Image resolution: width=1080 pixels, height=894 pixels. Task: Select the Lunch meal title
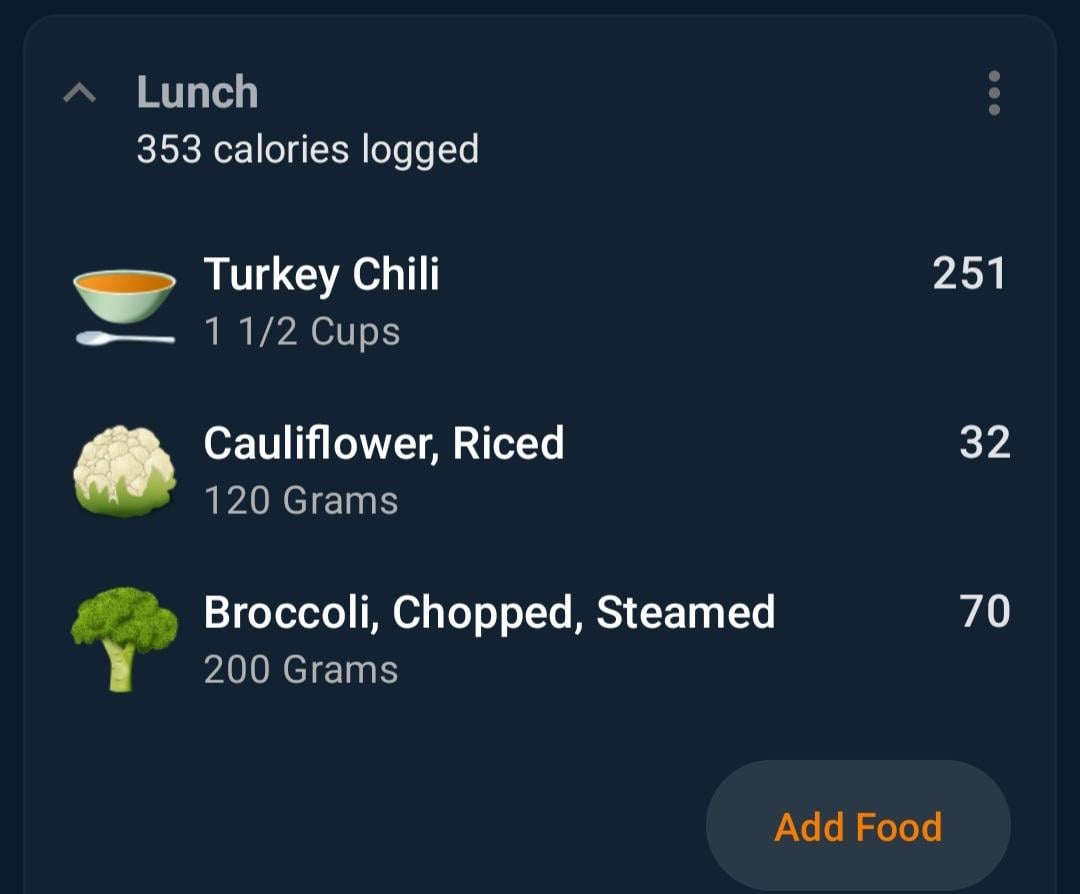click(x=198, y=92)
